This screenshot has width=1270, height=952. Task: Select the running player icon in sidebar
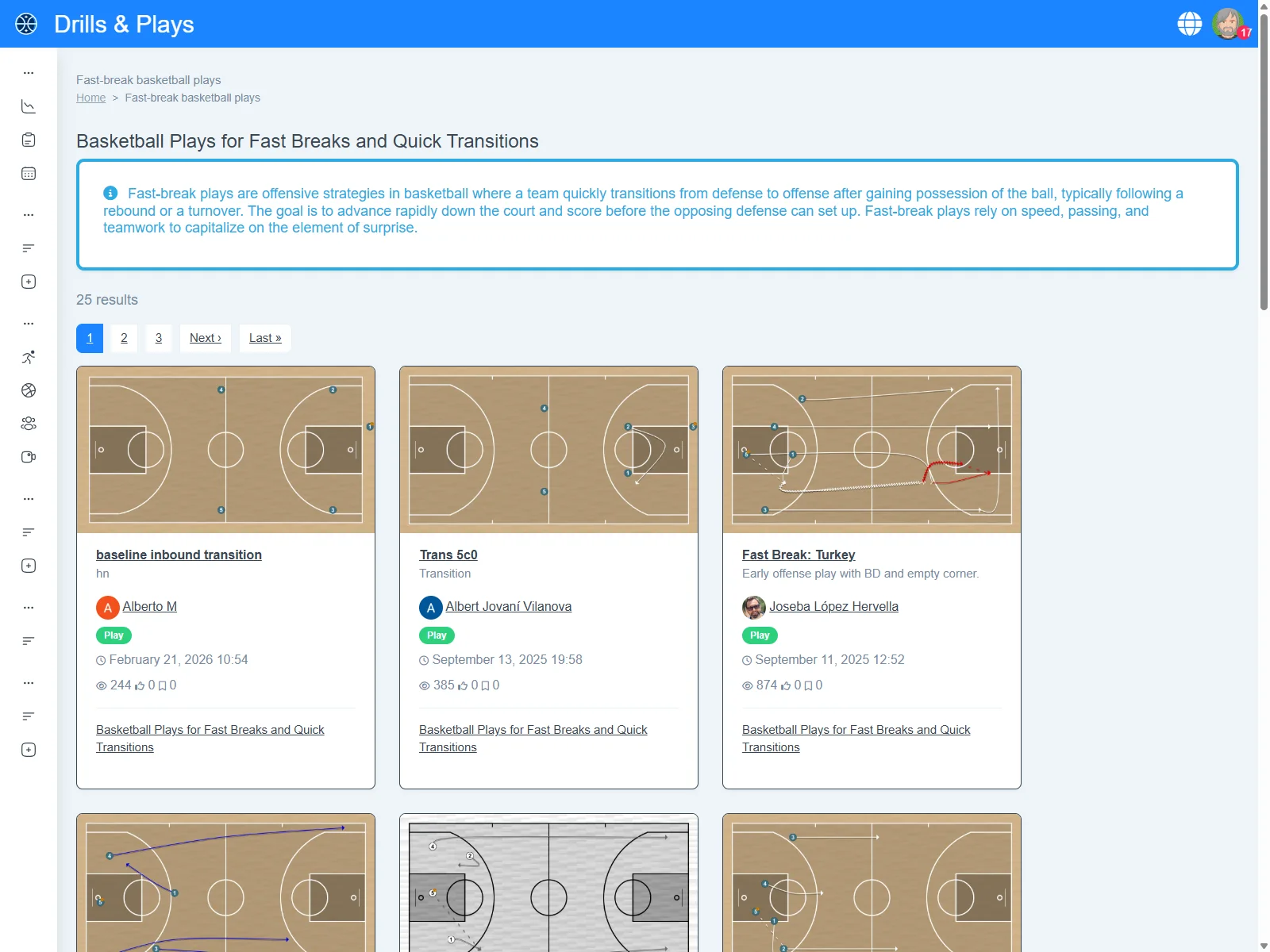tap(29, 357)
